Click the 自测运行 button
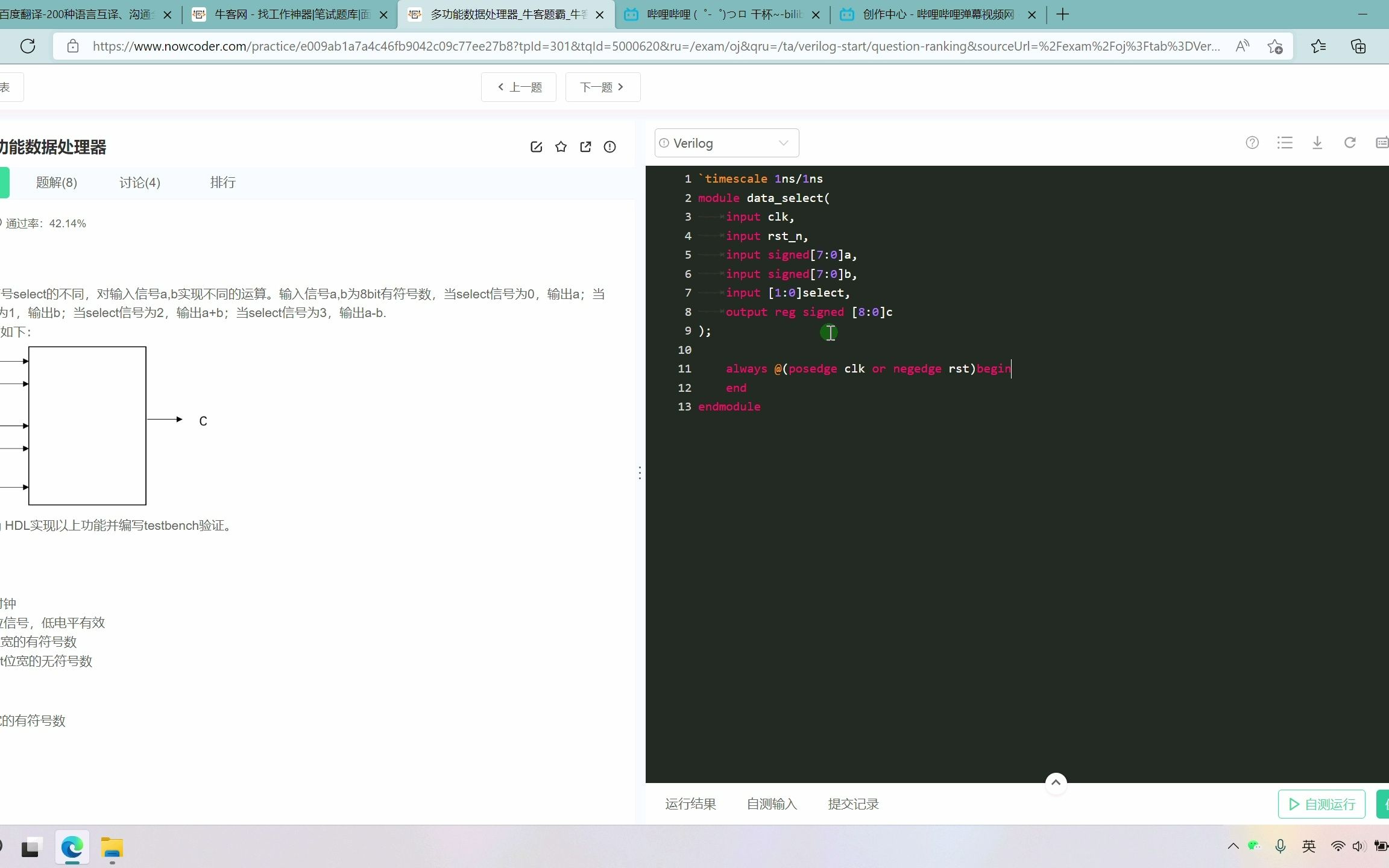This screenshot has width=1389, height=868. (1321, 804)
